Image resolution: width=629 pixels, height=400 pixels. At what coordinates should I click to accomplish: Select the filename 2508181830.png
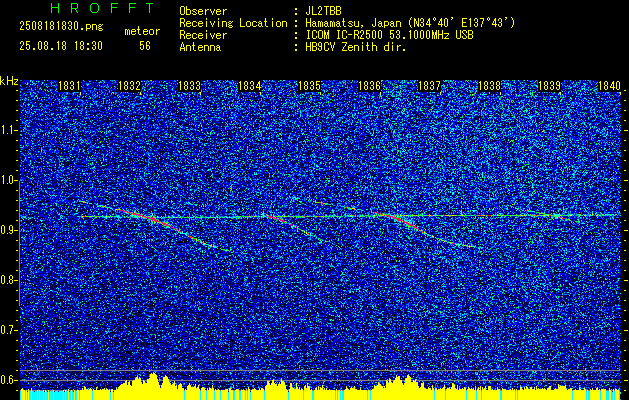tap(61, 27)
